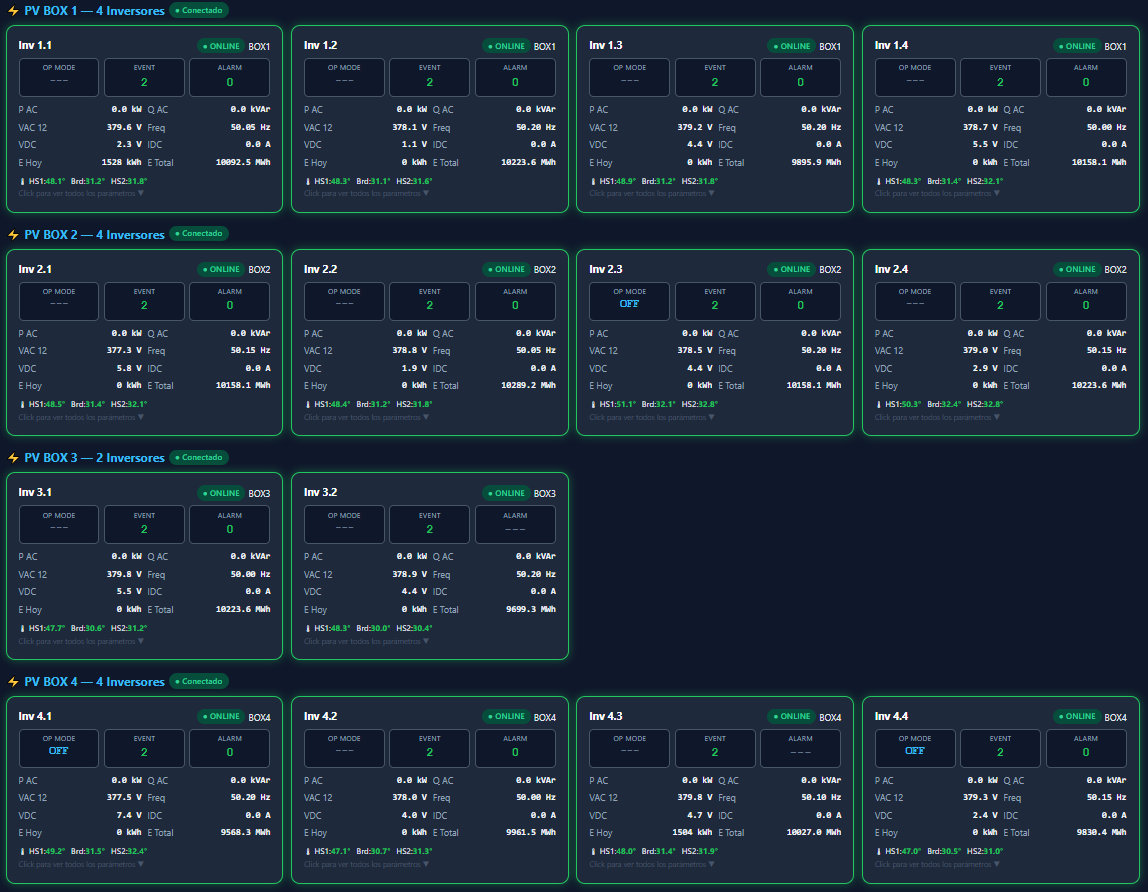
Task: Select the BOX1 label on Inv 1.4
Action: [1116, 45]
